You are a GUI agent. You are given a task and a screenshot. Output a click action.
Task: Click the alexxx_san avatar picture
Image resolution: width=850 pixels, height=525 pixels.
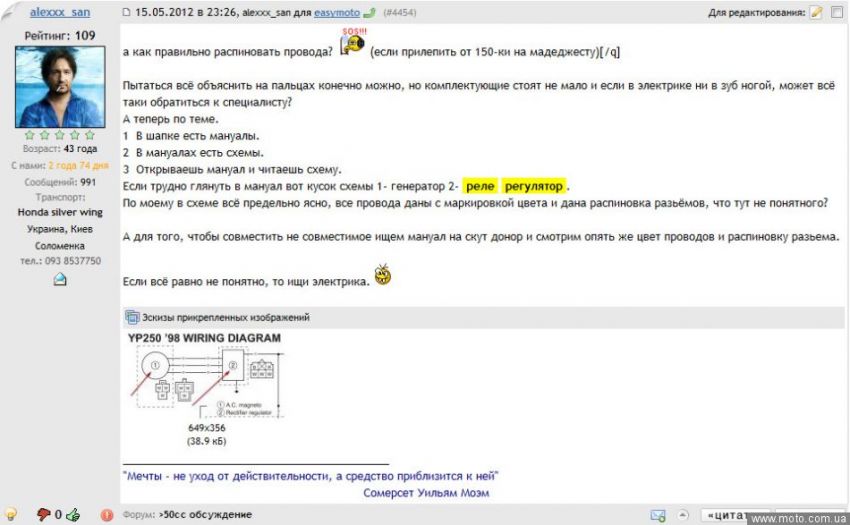pos(60,85)
